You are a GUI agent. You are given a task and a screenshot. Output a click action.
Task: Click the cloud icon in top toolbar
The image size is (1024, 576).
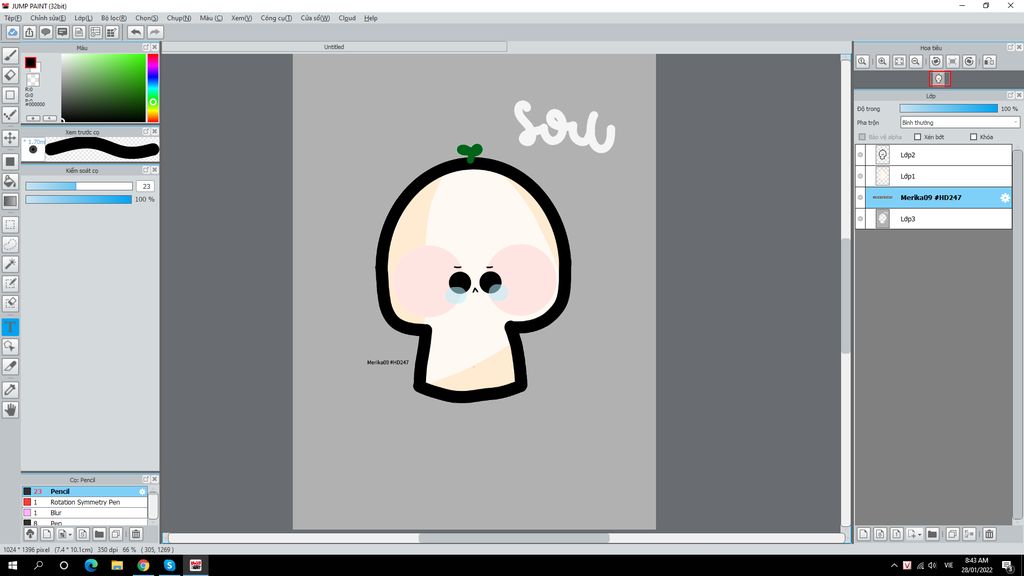tap(12, 32)
